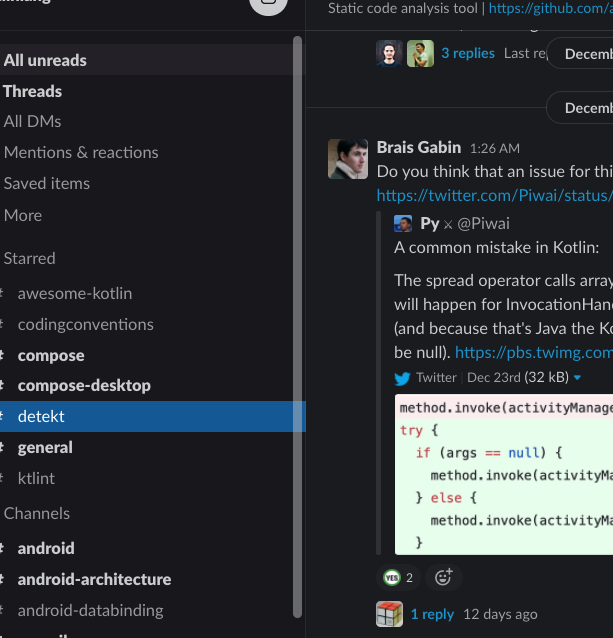Open the pbs.twimg.com image link

coord(534,352)
